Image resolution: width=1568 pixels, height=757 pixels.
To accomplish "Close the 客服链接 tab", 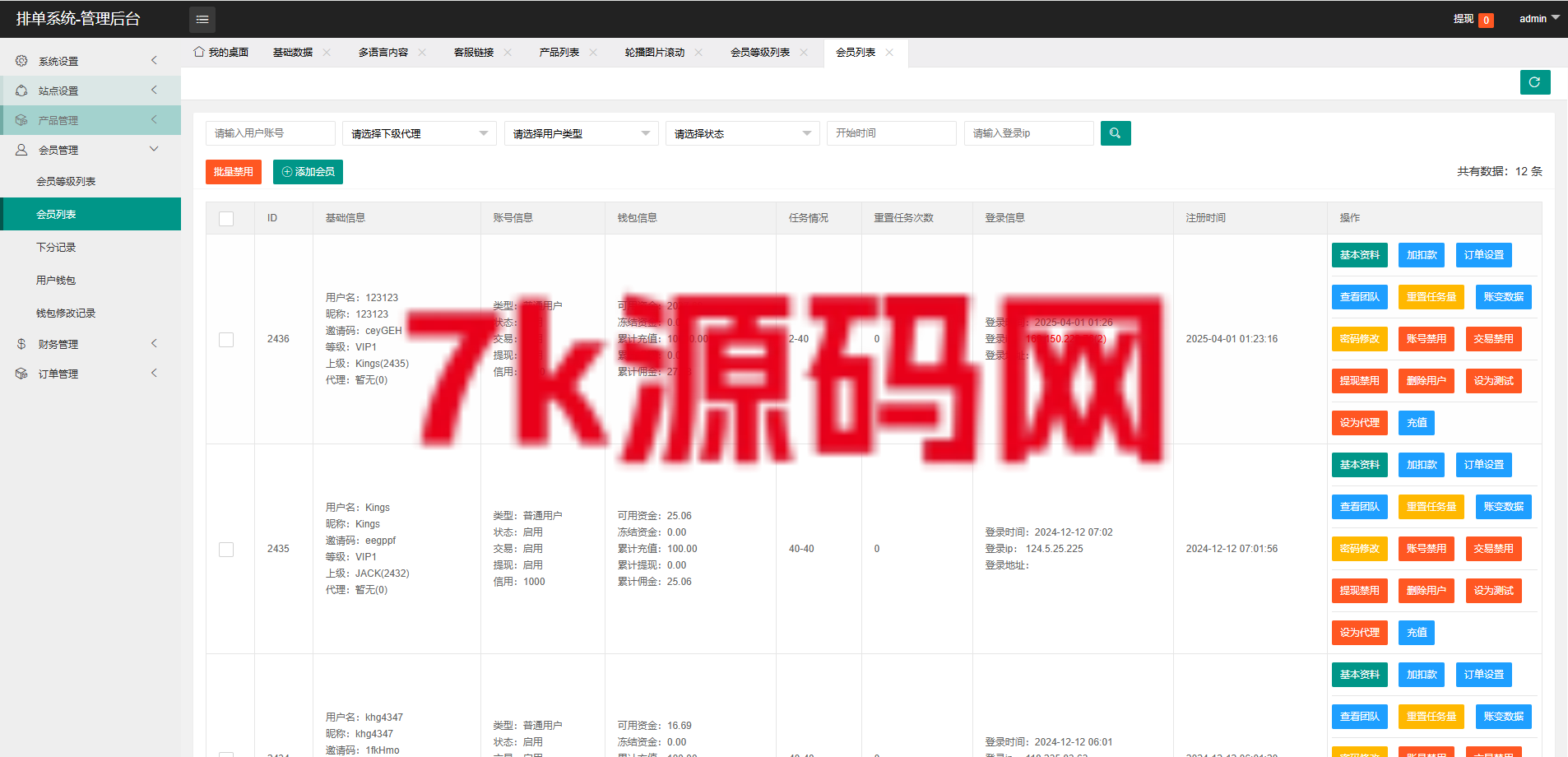I will (508, 52).
